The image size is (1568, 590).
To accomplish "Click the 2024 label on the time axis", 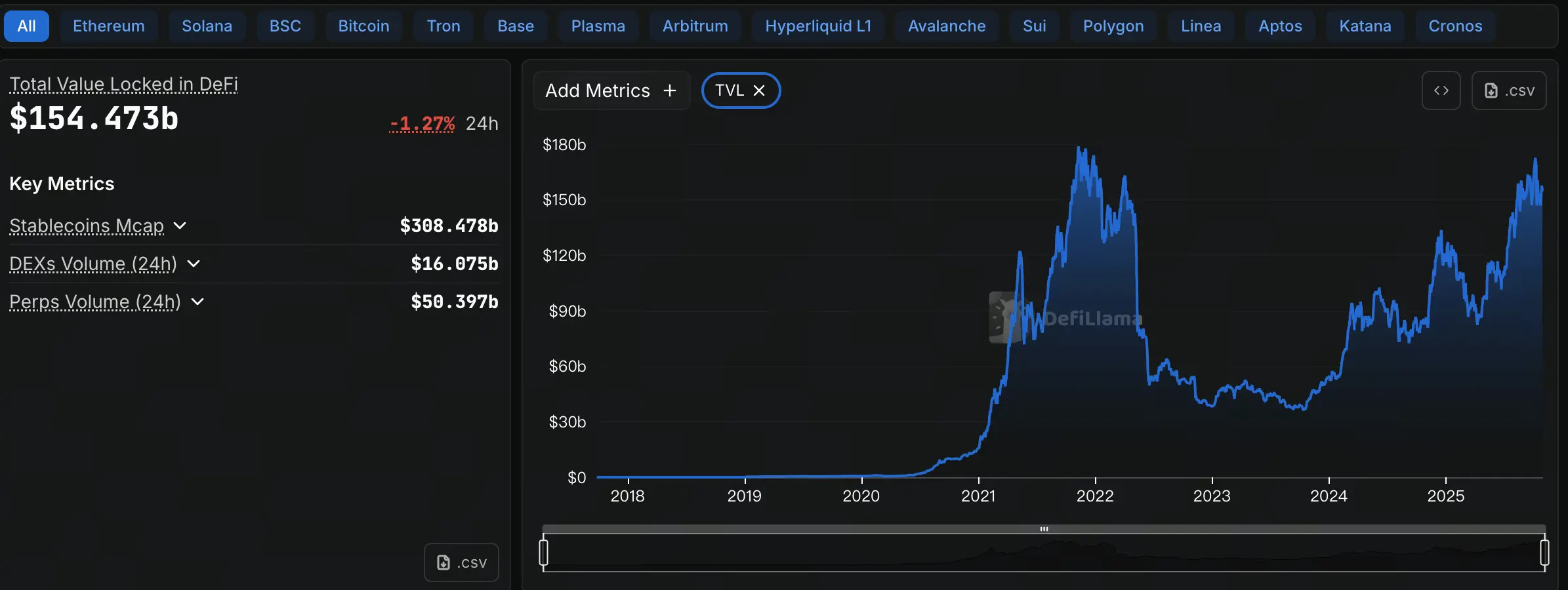I will click(x=1329, y=496).
